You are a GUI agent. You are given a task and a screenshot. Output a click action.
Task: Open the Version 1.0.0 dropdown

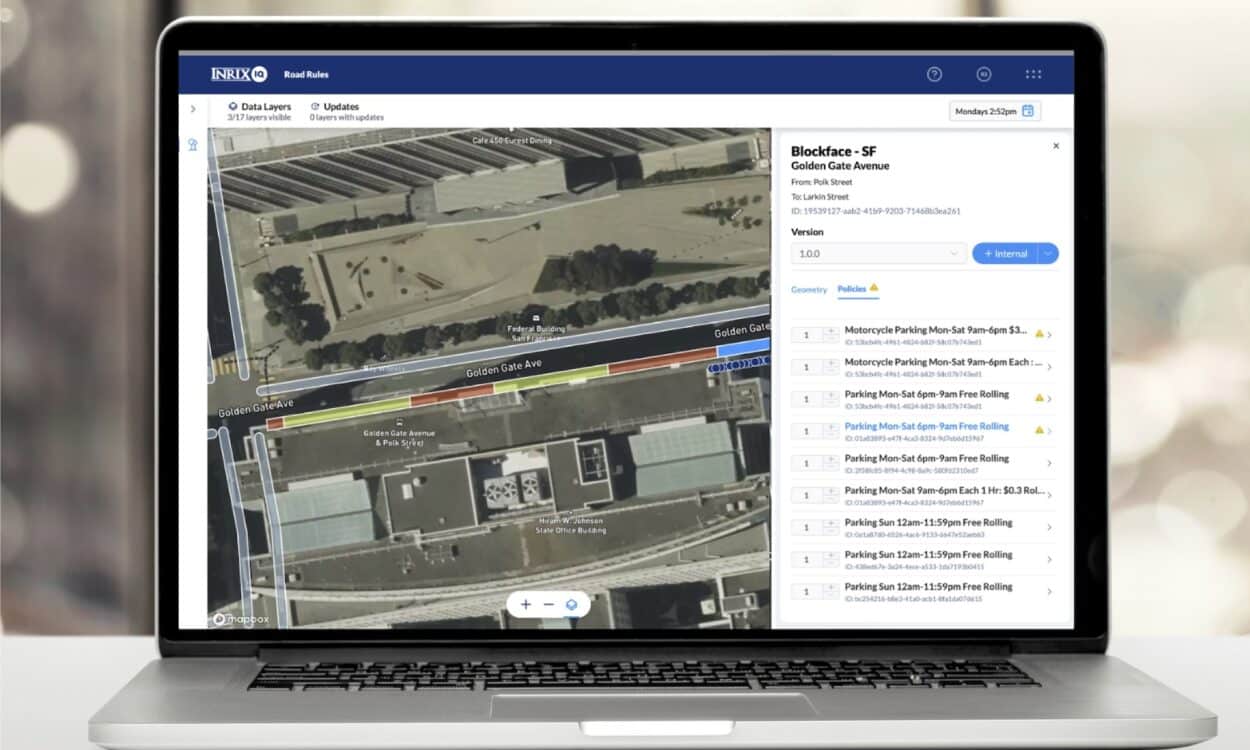[879, 254]
